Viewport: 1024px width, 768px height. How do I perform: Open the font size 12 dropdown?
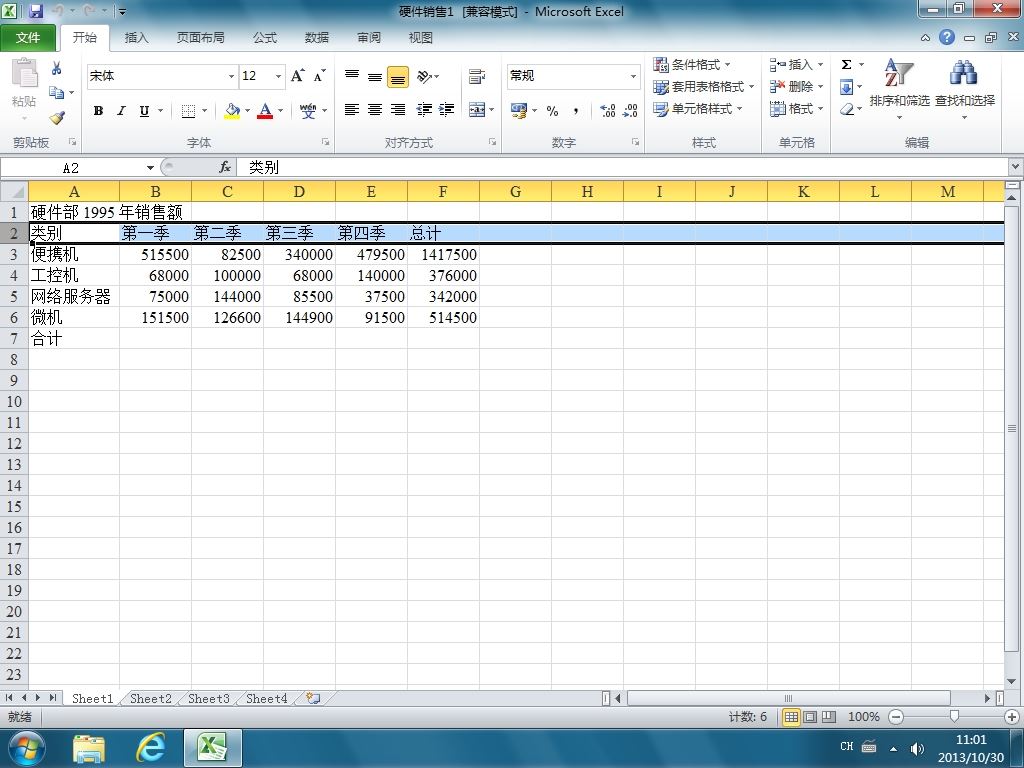(278, 76)
